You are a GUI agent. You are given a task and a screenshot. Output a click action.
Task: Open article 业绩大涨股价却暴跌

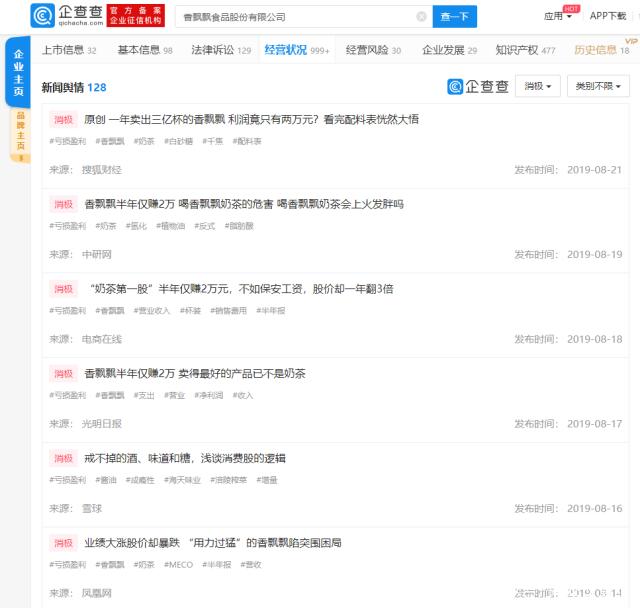213,543
